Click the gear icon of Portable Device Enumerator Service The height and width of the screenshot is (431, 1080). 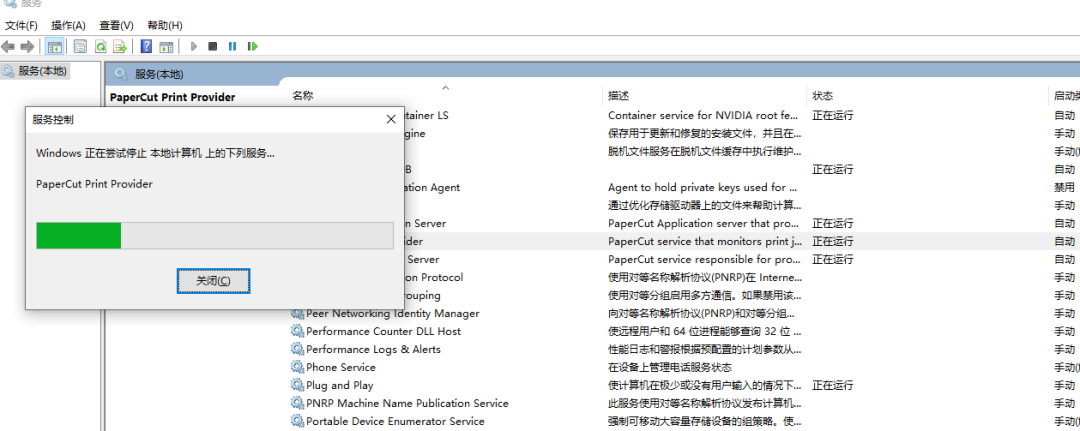(297, 421)
